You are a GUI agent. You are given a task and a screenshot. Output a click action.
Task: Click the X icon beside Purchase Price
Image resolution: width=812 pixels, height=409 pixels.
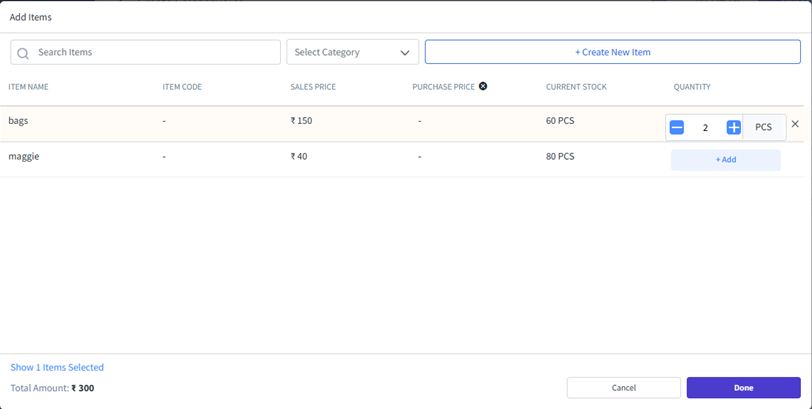pyautogui.click(x=483, y=87)
